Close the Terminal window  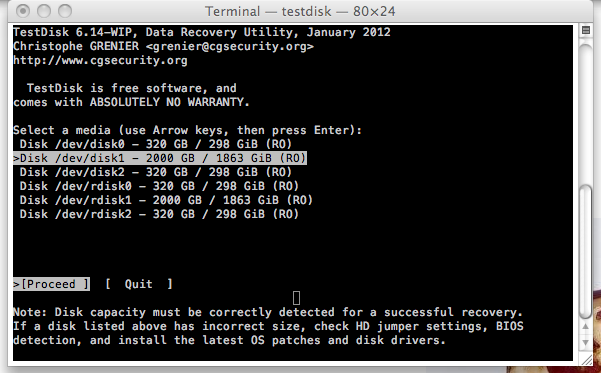click(x=23, y=11)
